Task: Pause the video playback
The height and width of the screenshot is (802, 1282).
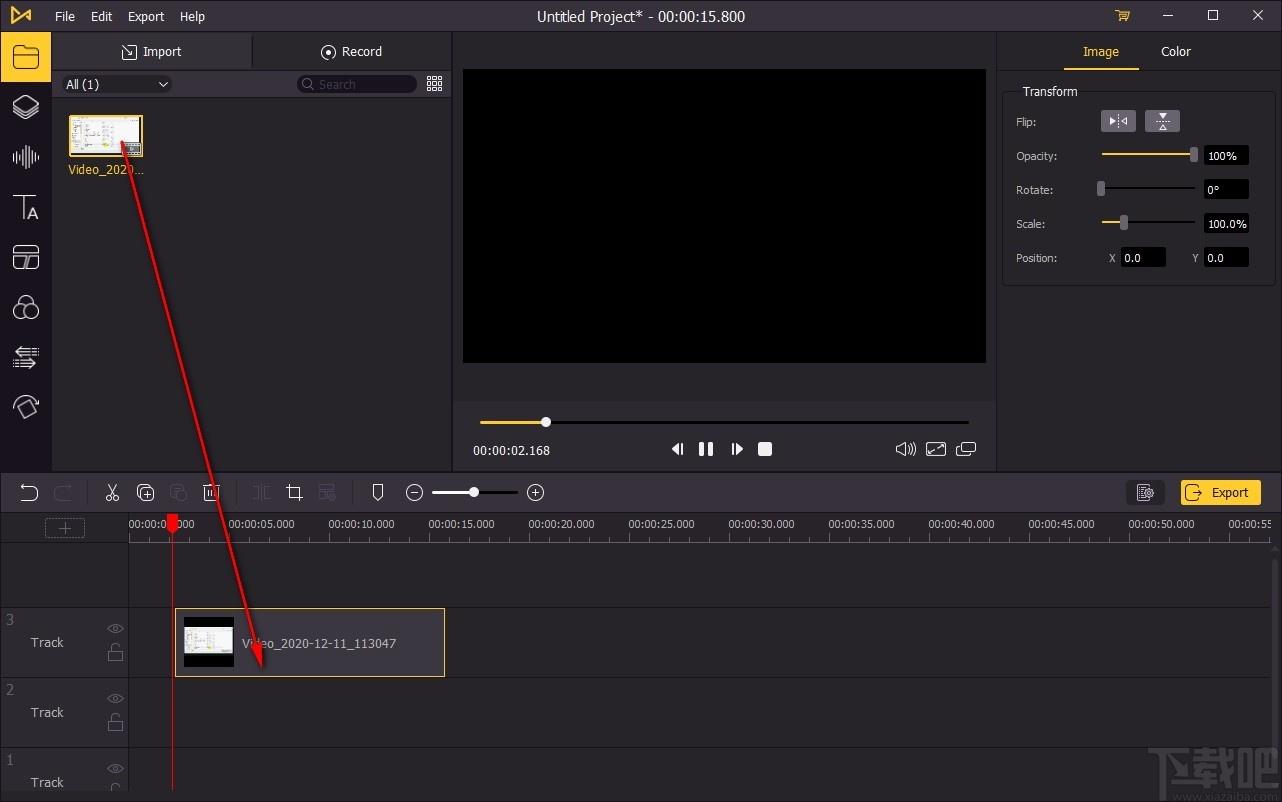Action: [x=706, y=449]
